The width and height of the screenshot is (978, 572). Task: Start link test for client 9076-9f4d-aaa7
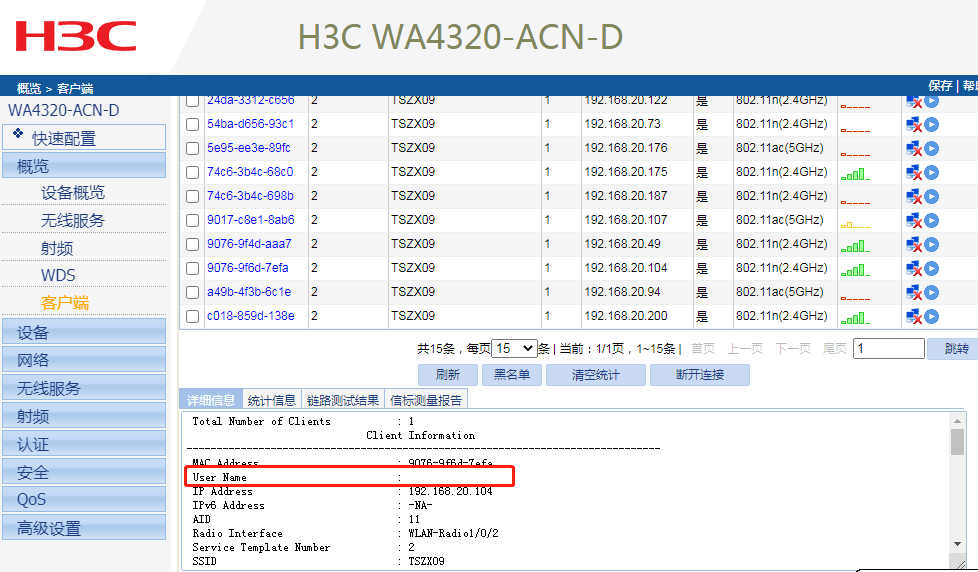[931, 245]
